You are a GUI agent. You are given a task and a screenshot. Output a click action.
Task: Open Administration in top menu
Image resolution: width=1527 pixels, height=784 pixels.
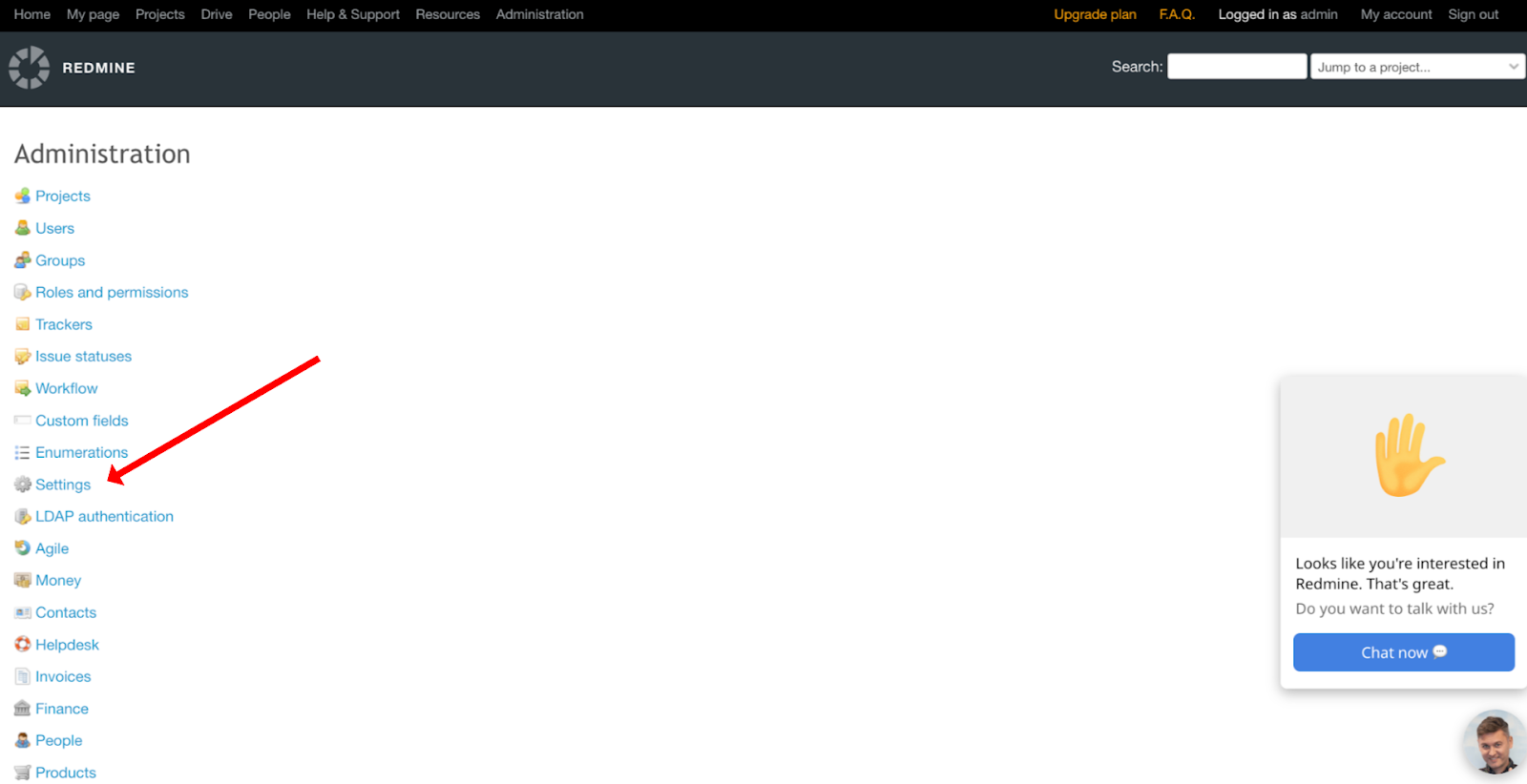(x=540, y=14)
